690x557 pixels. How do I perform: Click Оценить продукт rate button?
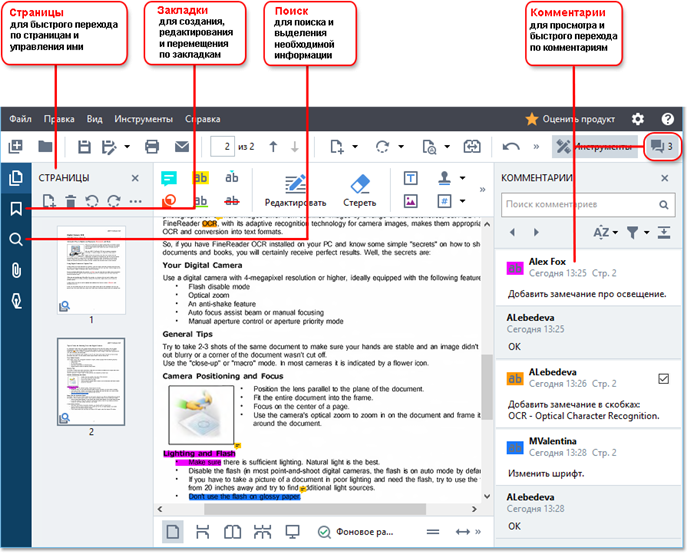pyautogui.click(x=570, y=119)
